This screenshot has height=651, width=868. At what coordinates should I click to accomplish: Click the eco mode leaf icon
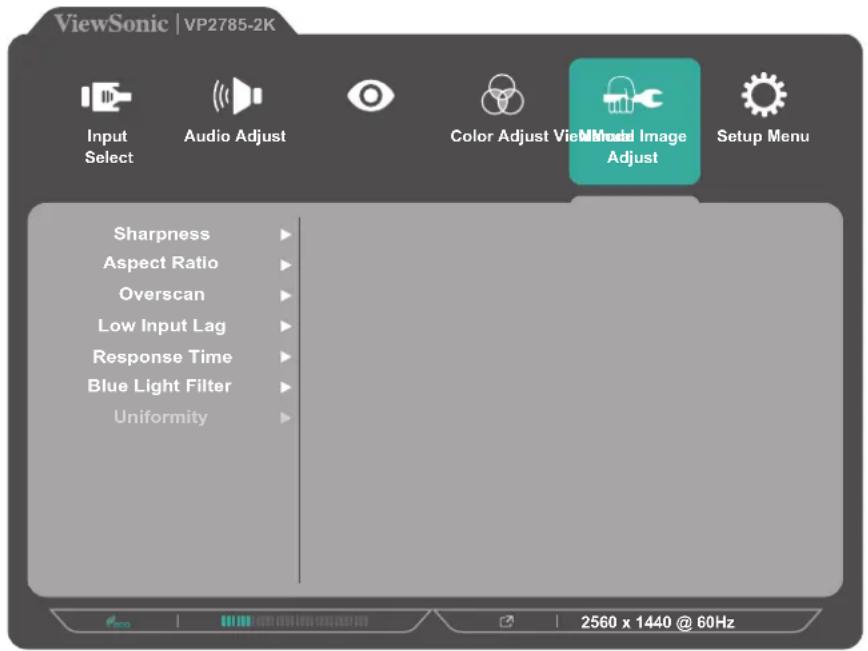tap(118, 622)
